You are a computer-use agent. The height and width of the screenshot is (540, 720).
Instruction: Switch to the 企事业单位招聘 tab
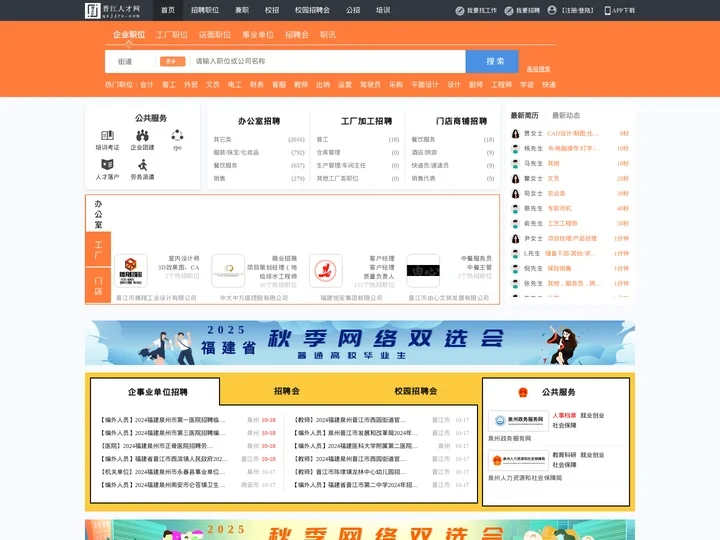(x=158, y=392)
